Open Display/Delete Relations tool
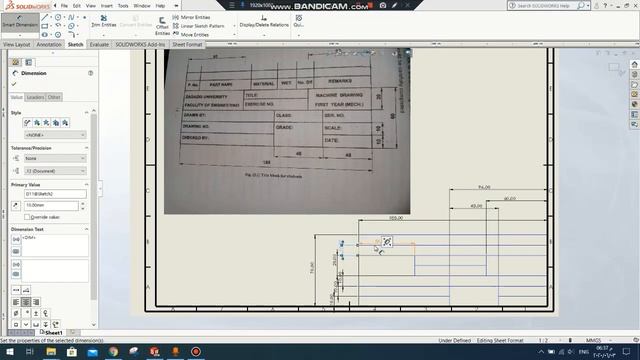The image size is (640, 360). 264,21
